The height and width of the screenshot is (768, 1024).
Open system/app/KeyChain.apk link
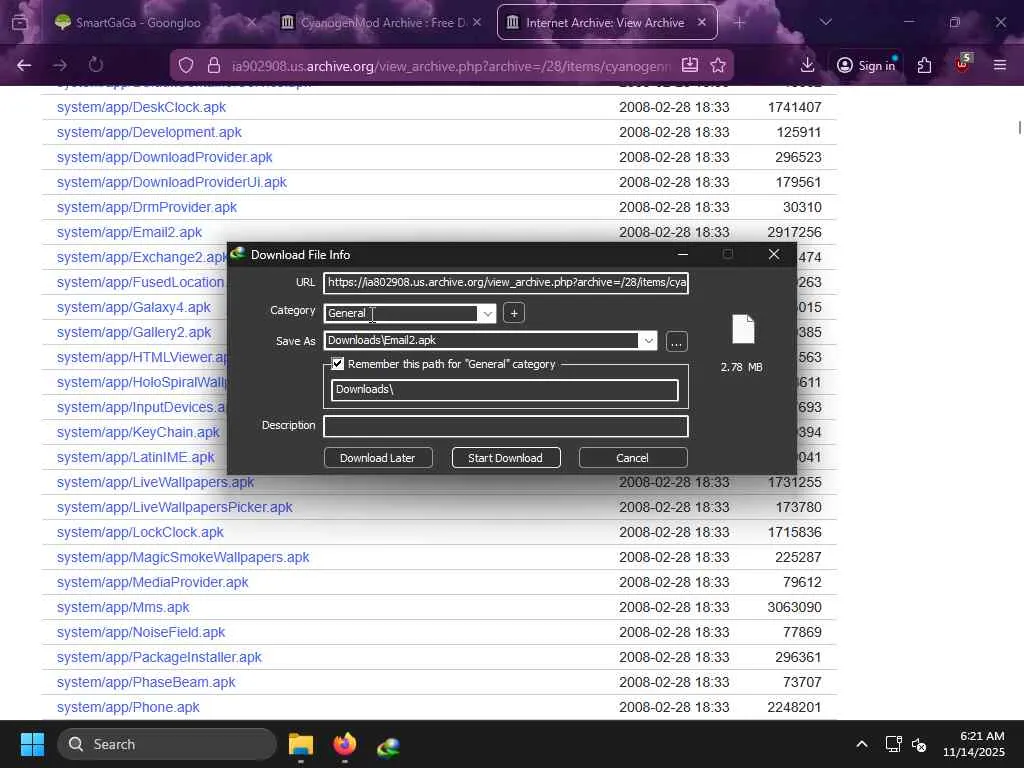tap(138, 432)
